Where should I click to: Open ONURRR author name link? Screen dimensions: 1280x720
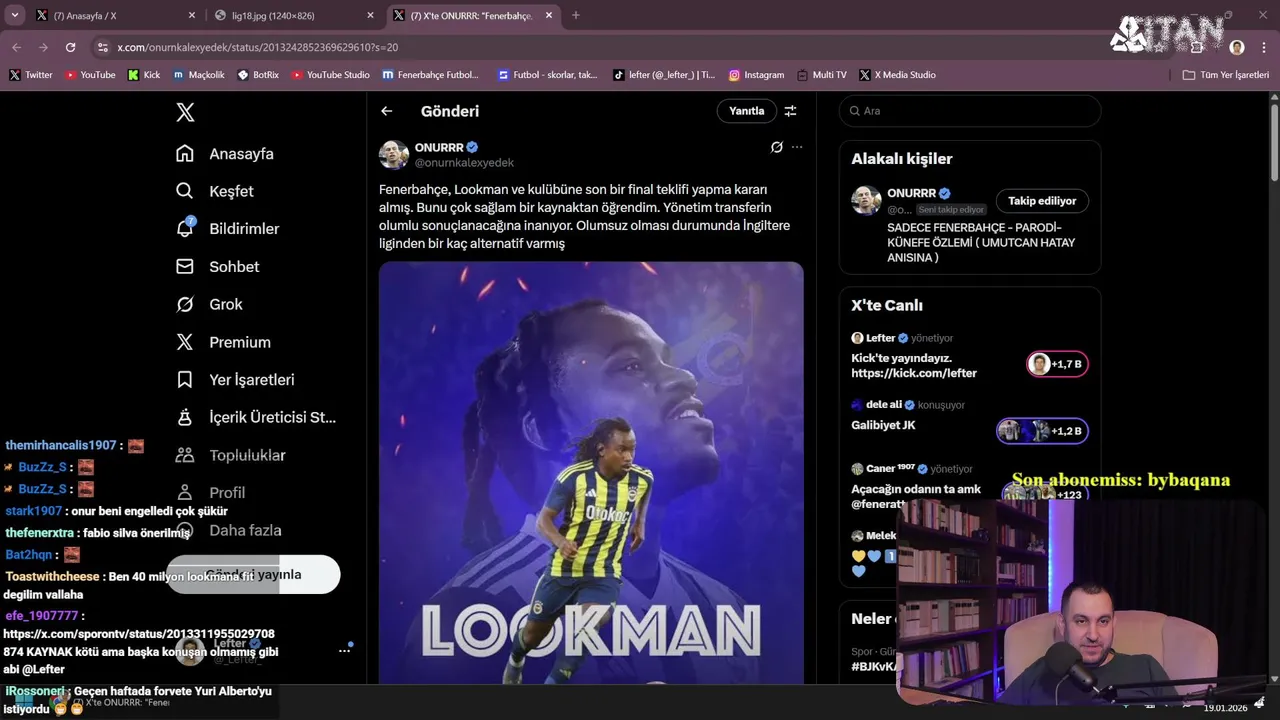(x=439, y=147)
